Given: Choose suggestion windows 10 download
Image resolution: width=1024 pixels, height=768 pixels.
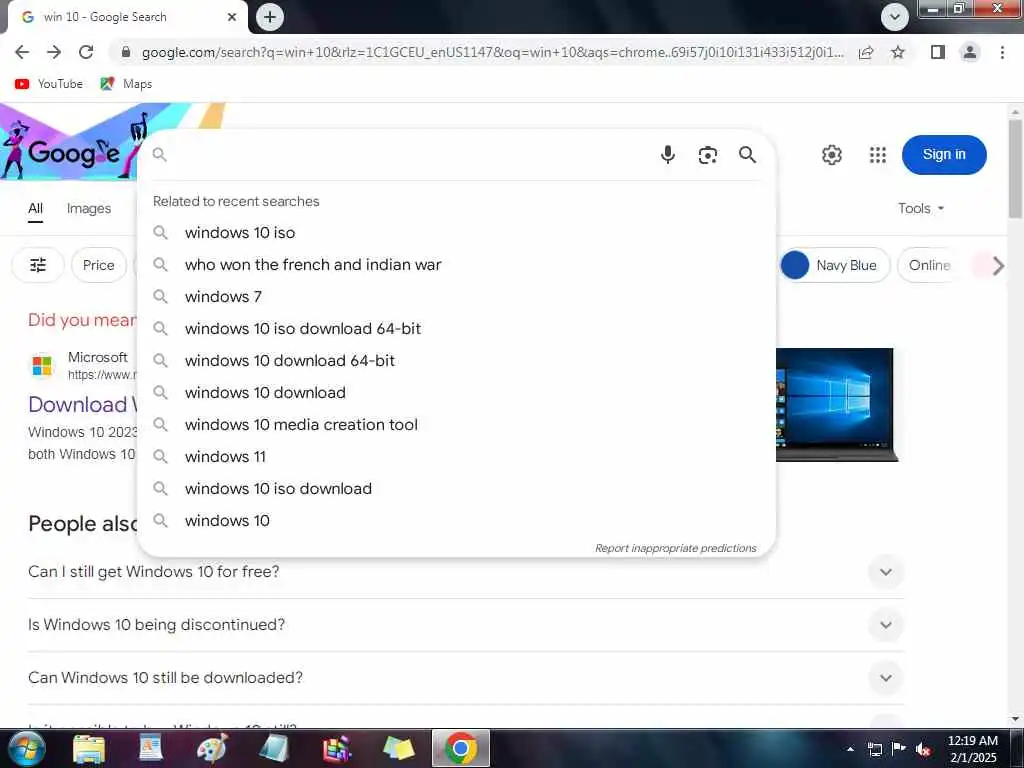Looking at the screenshot, I should click(x=456, y=392).
